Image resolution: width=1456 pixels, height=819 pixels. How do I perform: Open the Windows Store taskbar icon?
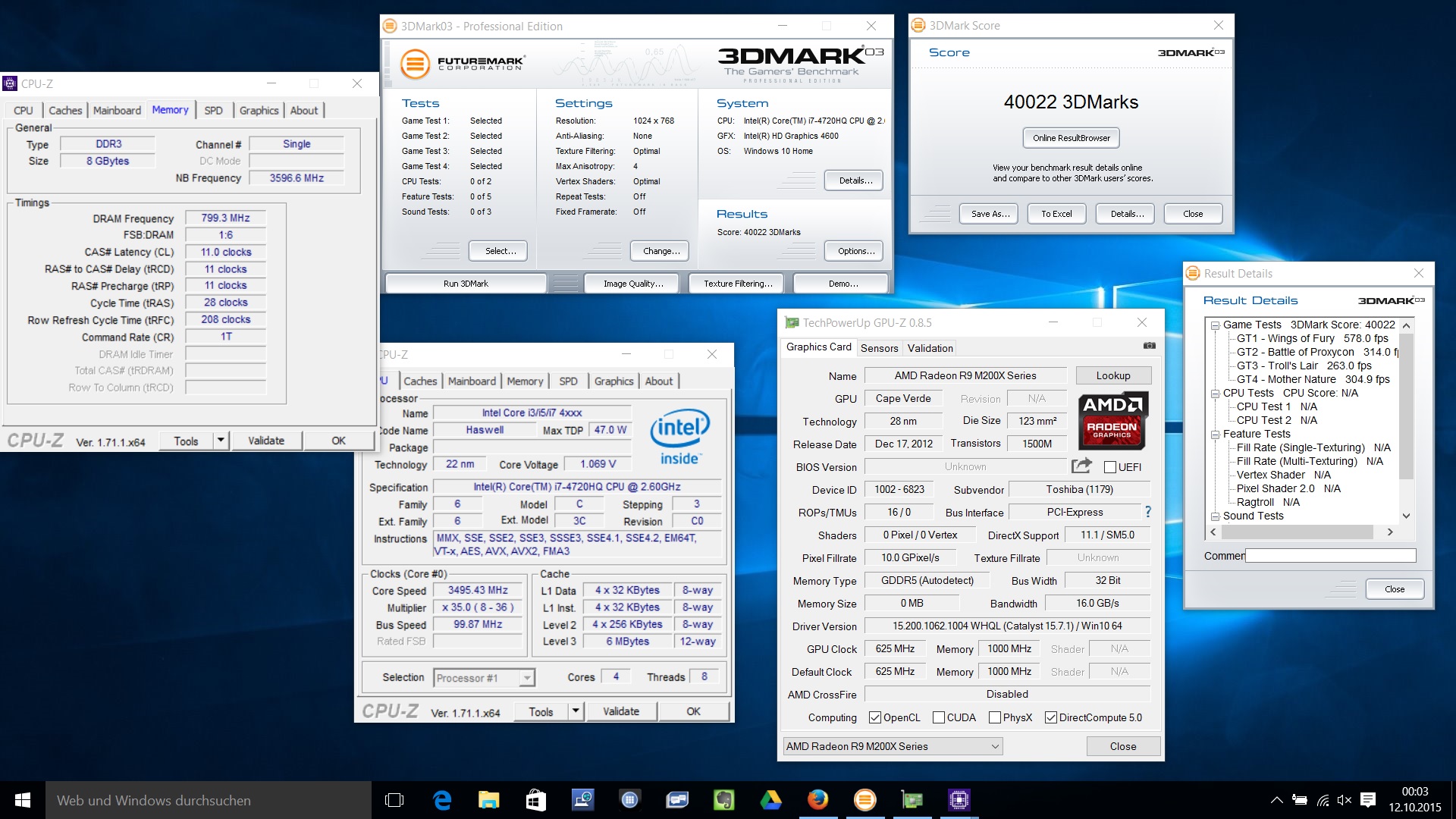(x=536, y=800)
